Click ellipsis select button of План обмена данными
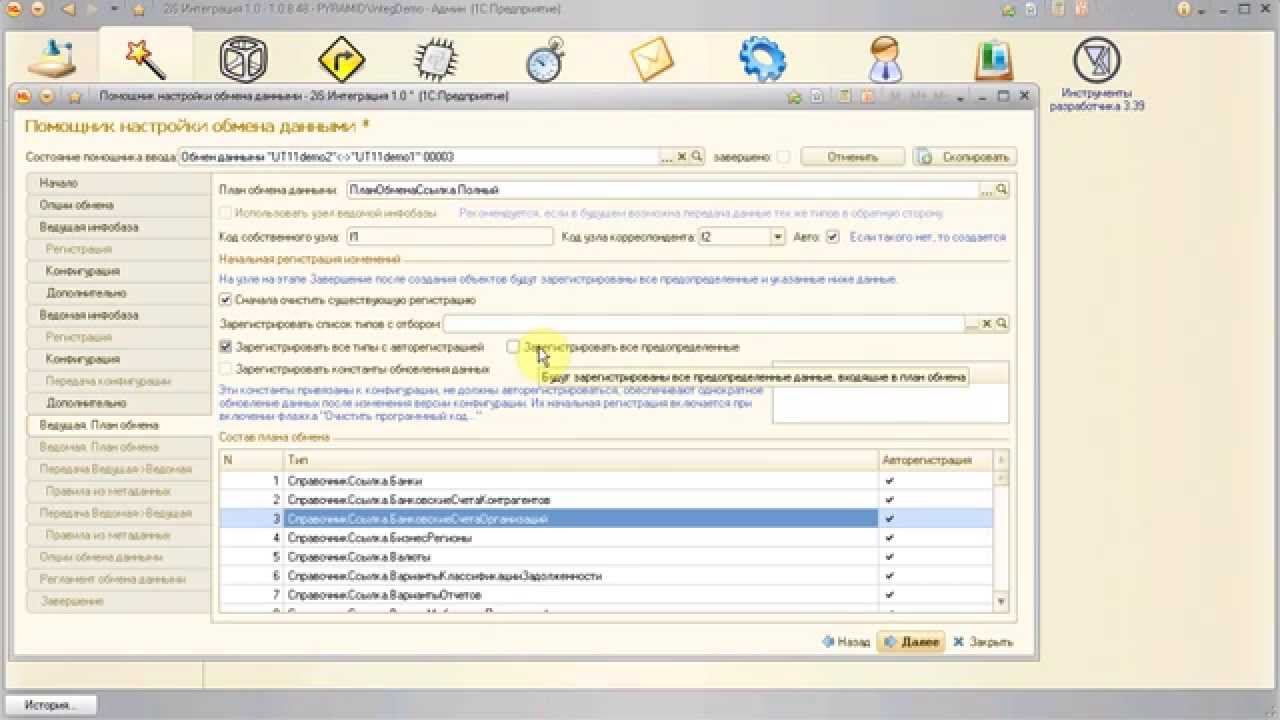The height and width of the screenshot is (720, 1280). (x=986, y=189)
